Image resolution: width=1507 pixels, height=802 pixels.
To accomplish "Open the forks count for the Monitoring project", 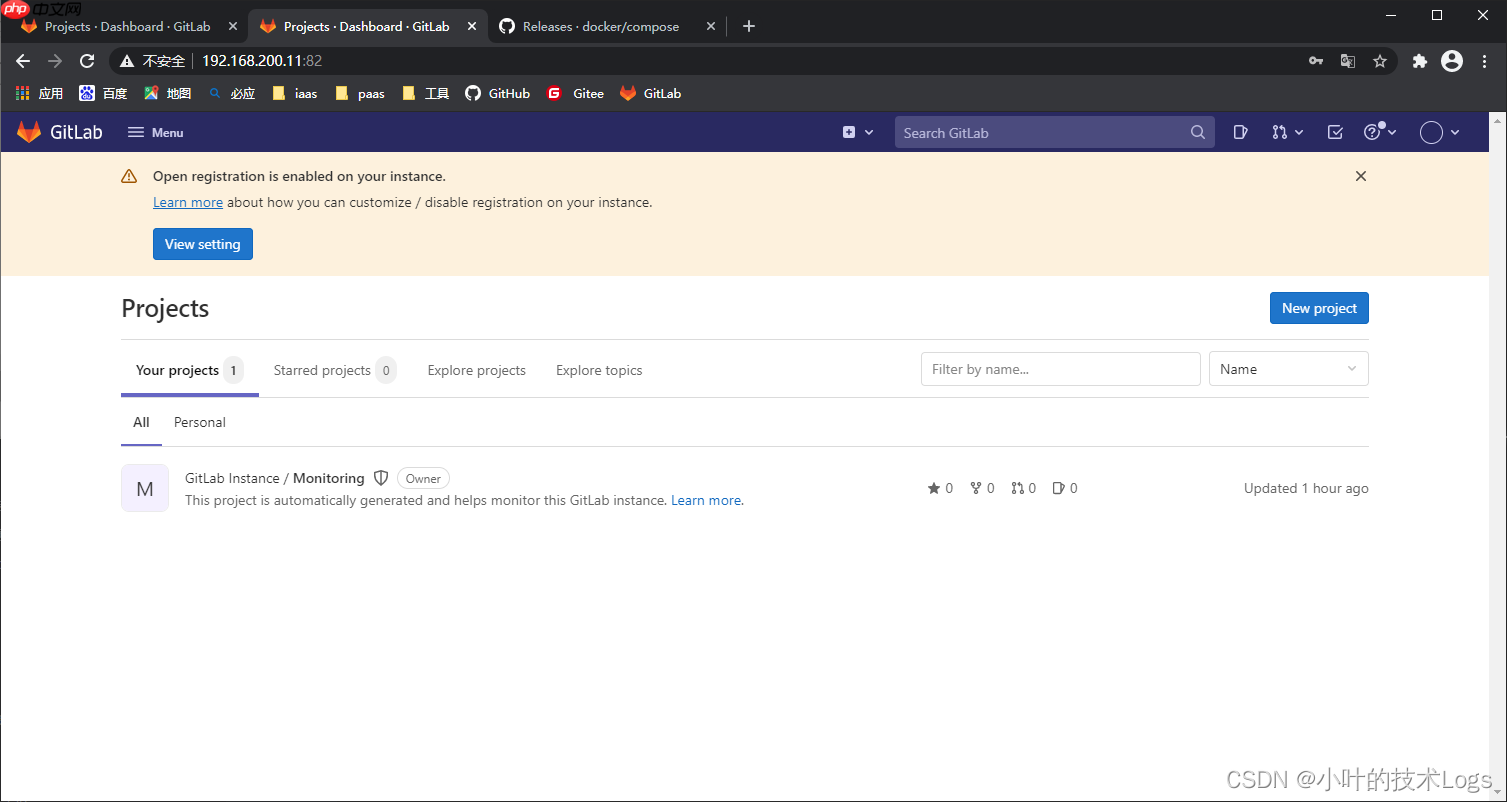I will click(981, 488).
